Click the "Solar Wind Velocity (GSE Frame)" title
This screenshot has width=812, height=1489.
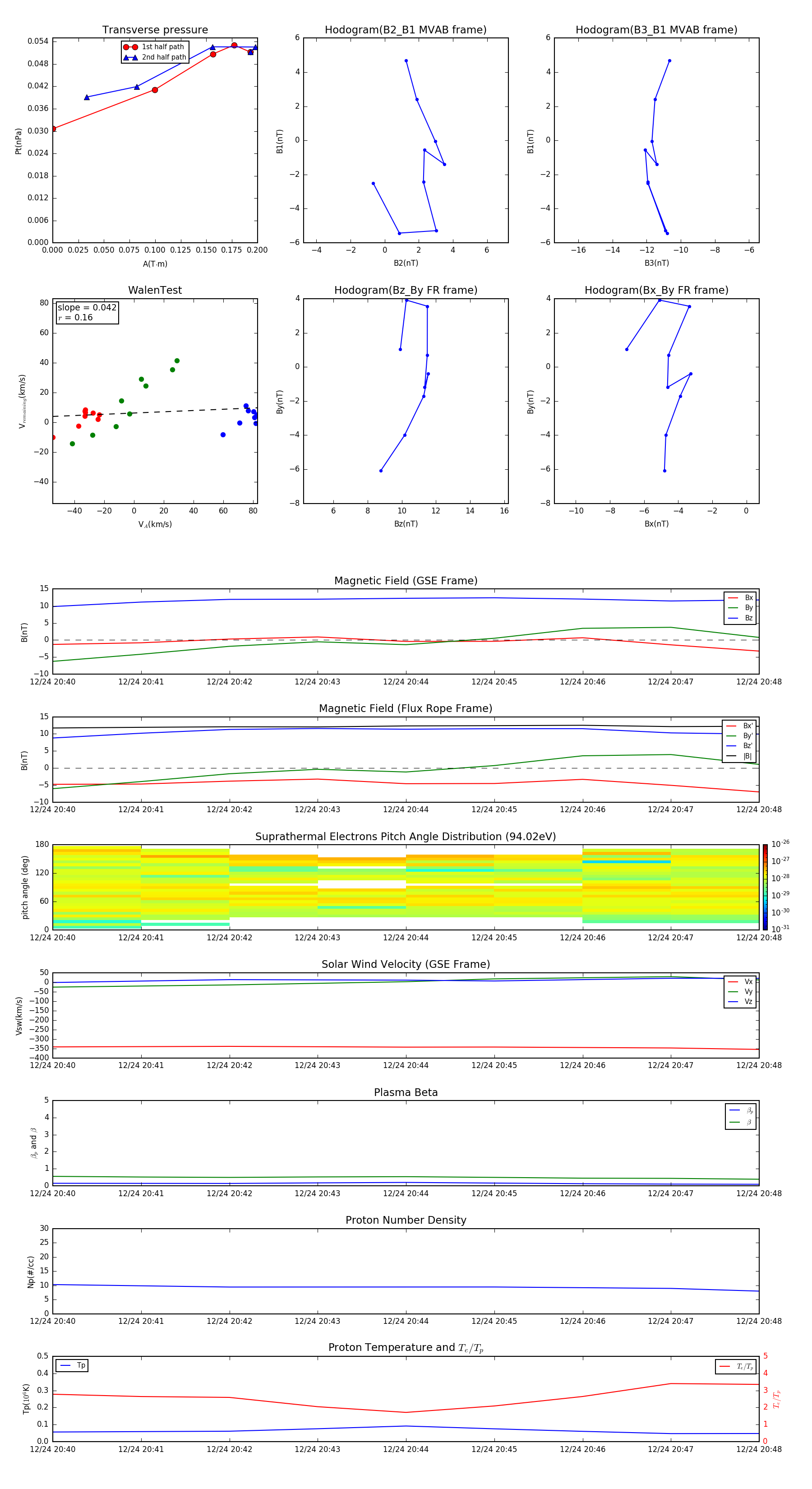tap(406, 964)
